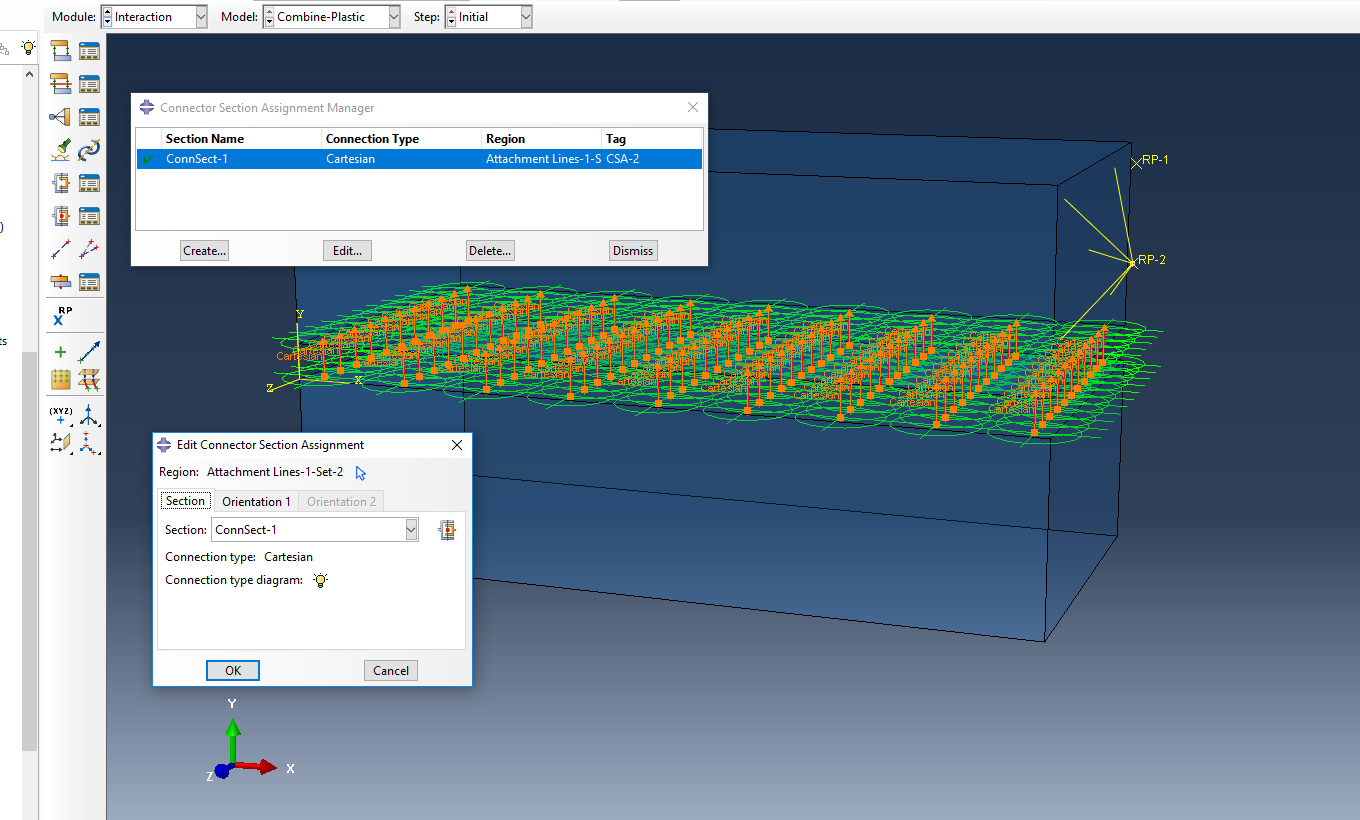Open the Interaction Manager beside Create Interaction
1360x820 pixels.
[x=90, y=50]
